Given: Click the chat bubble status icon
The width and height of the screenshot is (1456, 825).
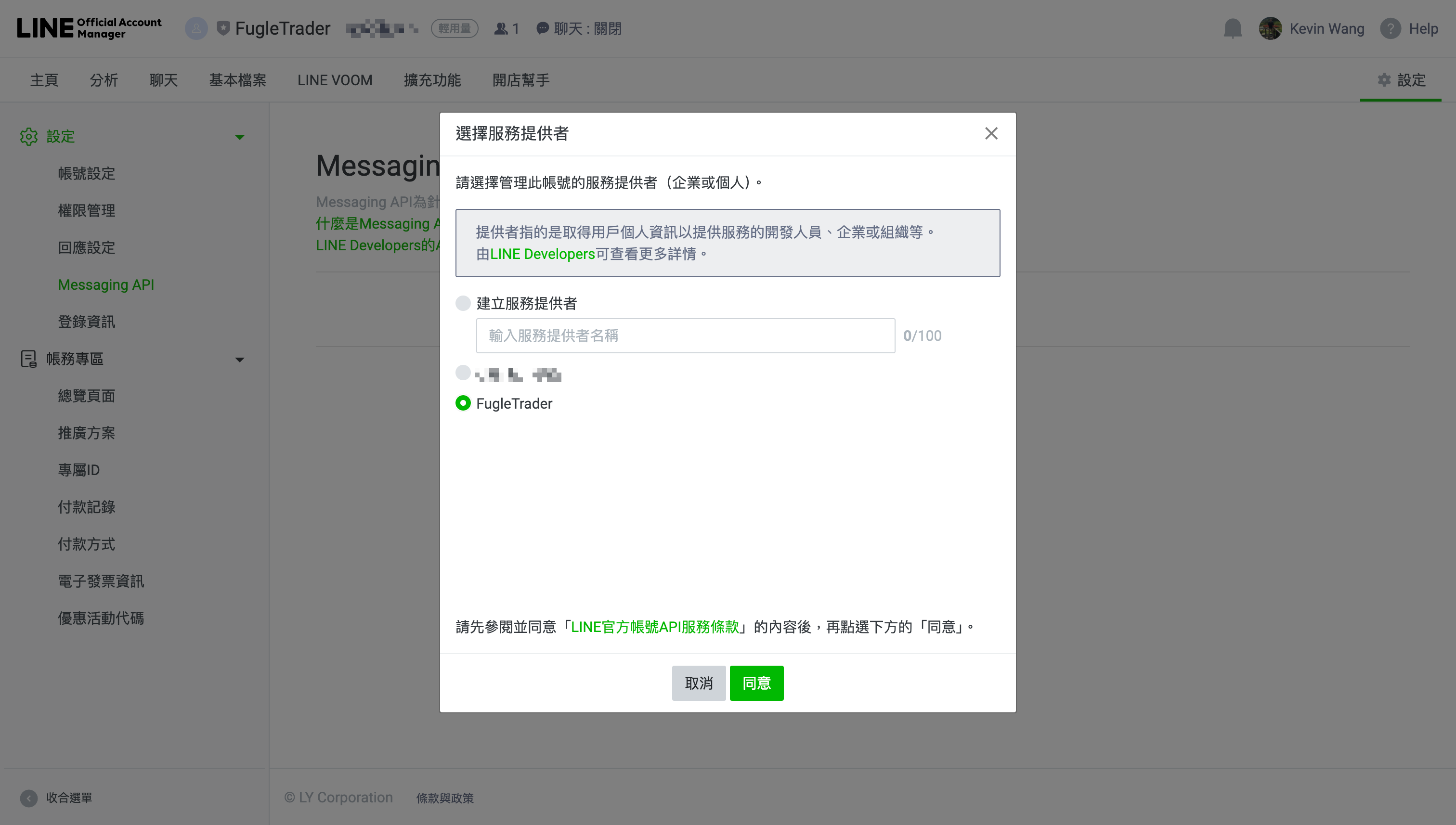Looking at the screenshot, I should (542, 28).
